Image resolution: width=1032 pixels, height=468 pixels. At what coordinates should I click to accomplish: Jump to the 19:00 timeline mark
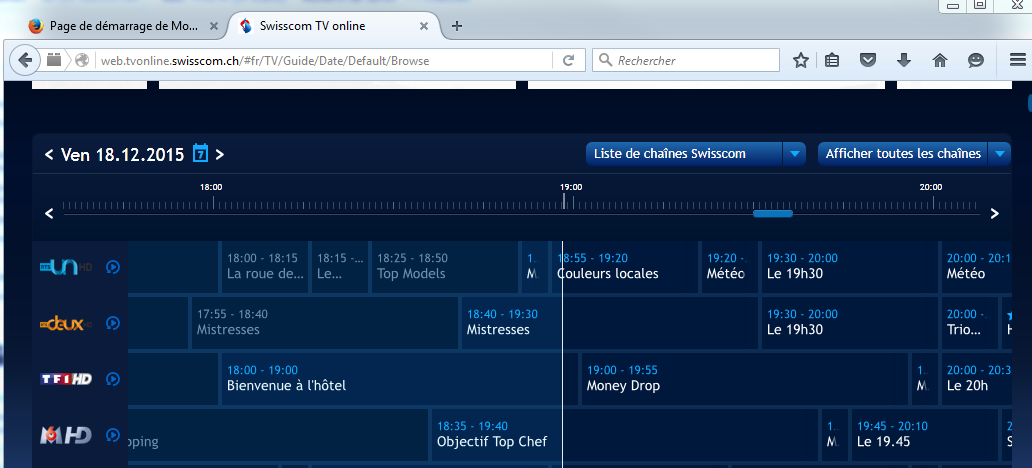click(571, 187)
